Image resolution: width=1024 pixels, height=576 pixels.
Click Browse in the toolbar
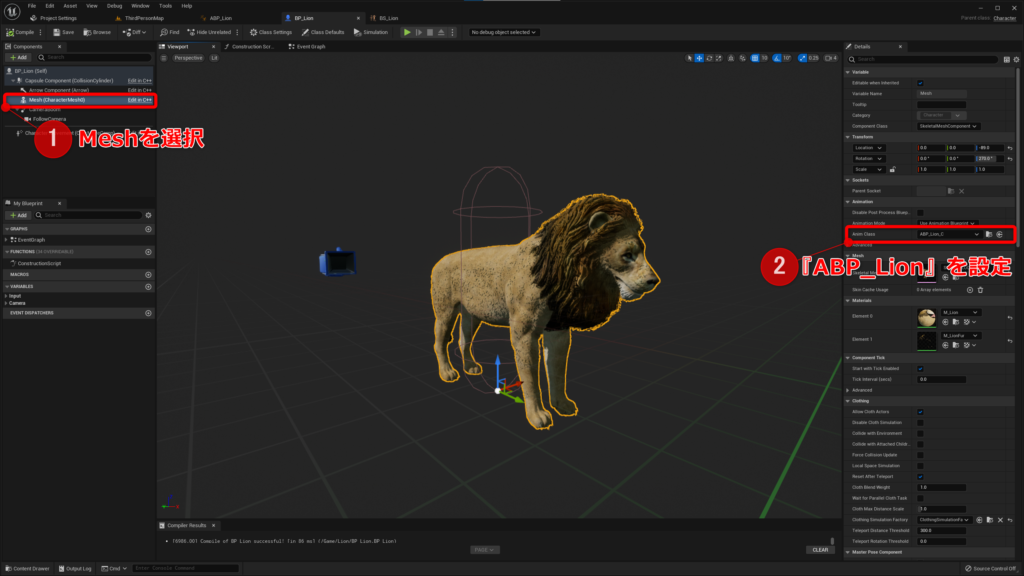(97, 32)
